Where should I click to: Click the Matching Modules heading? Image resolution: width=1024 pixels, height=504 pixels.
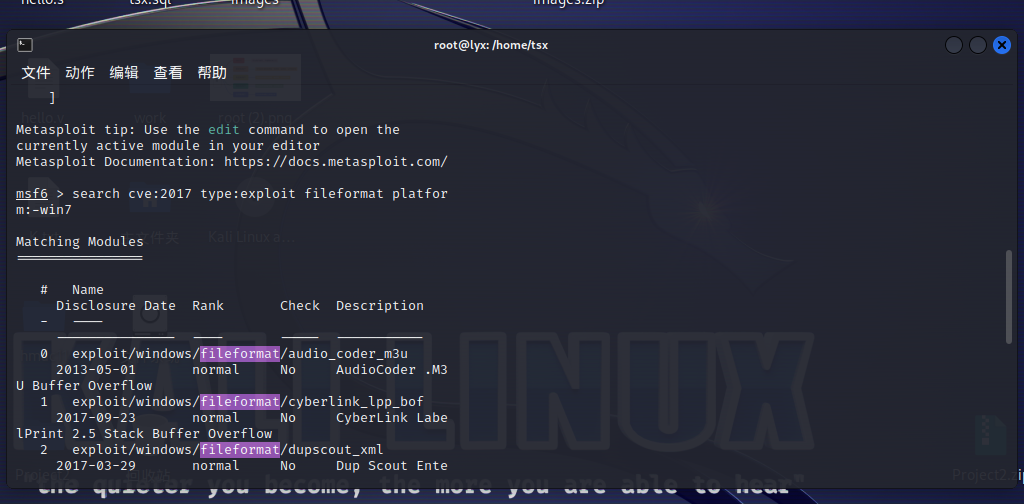point(80,242)
